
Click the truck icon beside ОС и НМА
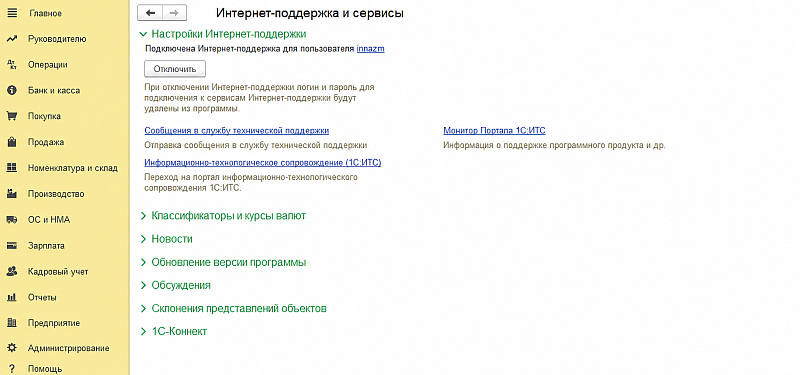(12, 220)
